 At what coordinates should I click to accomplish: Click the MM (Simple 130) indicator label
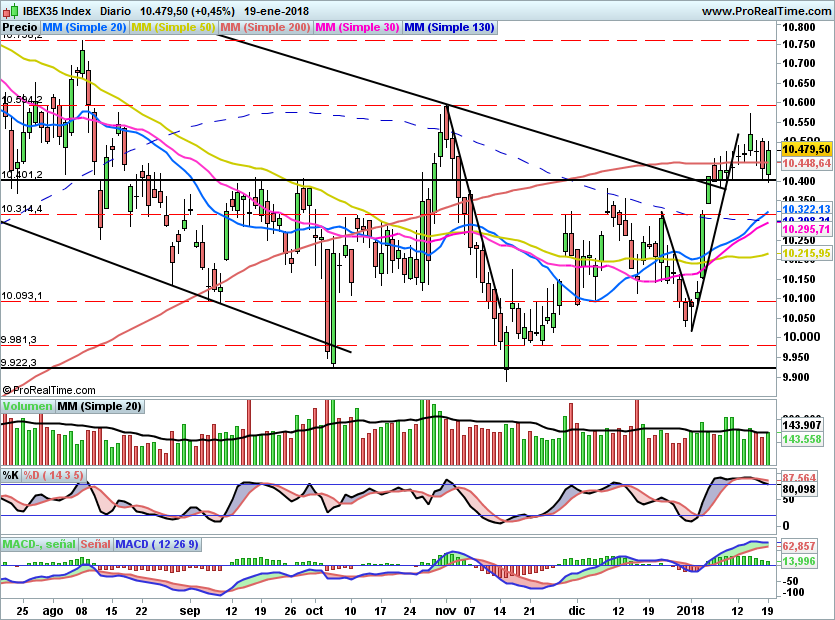click(x=449, y=28)
